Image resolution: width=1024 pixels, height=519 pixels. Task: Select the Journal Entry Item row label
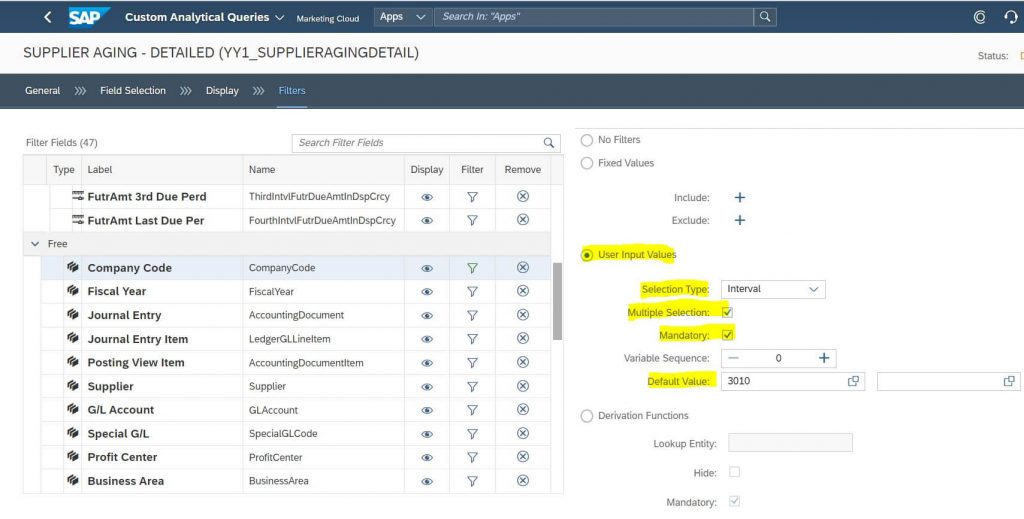pos(138,339)
